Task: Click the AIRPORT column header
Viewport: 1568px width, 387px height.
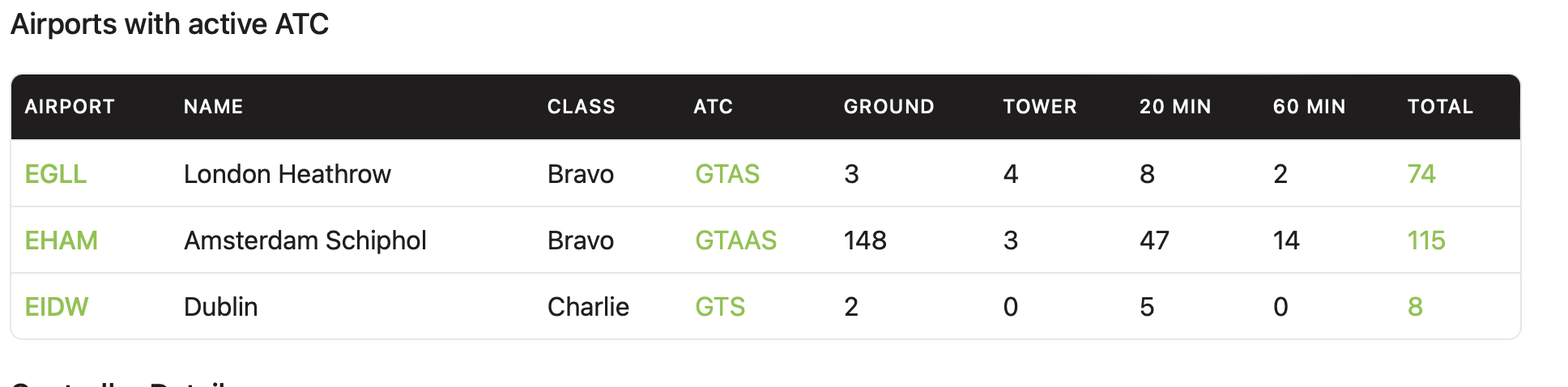Action: tap(70, 107)
